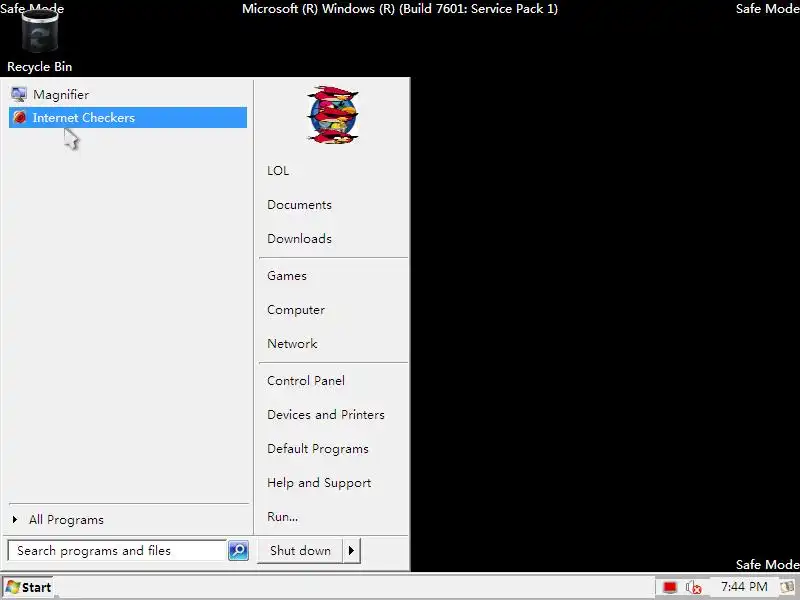Click the rightmost notification tray icon
This screenshot has width=800, height=600.
[x=788, y=587]
